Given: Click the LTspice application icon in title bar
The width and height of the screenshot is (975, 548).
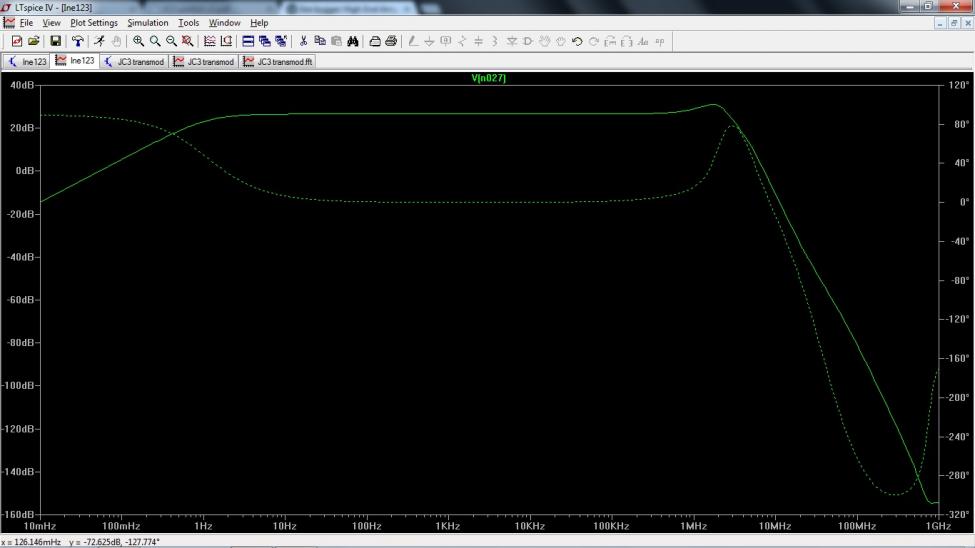Looking at the screenshot, I should tap(6, 7).
